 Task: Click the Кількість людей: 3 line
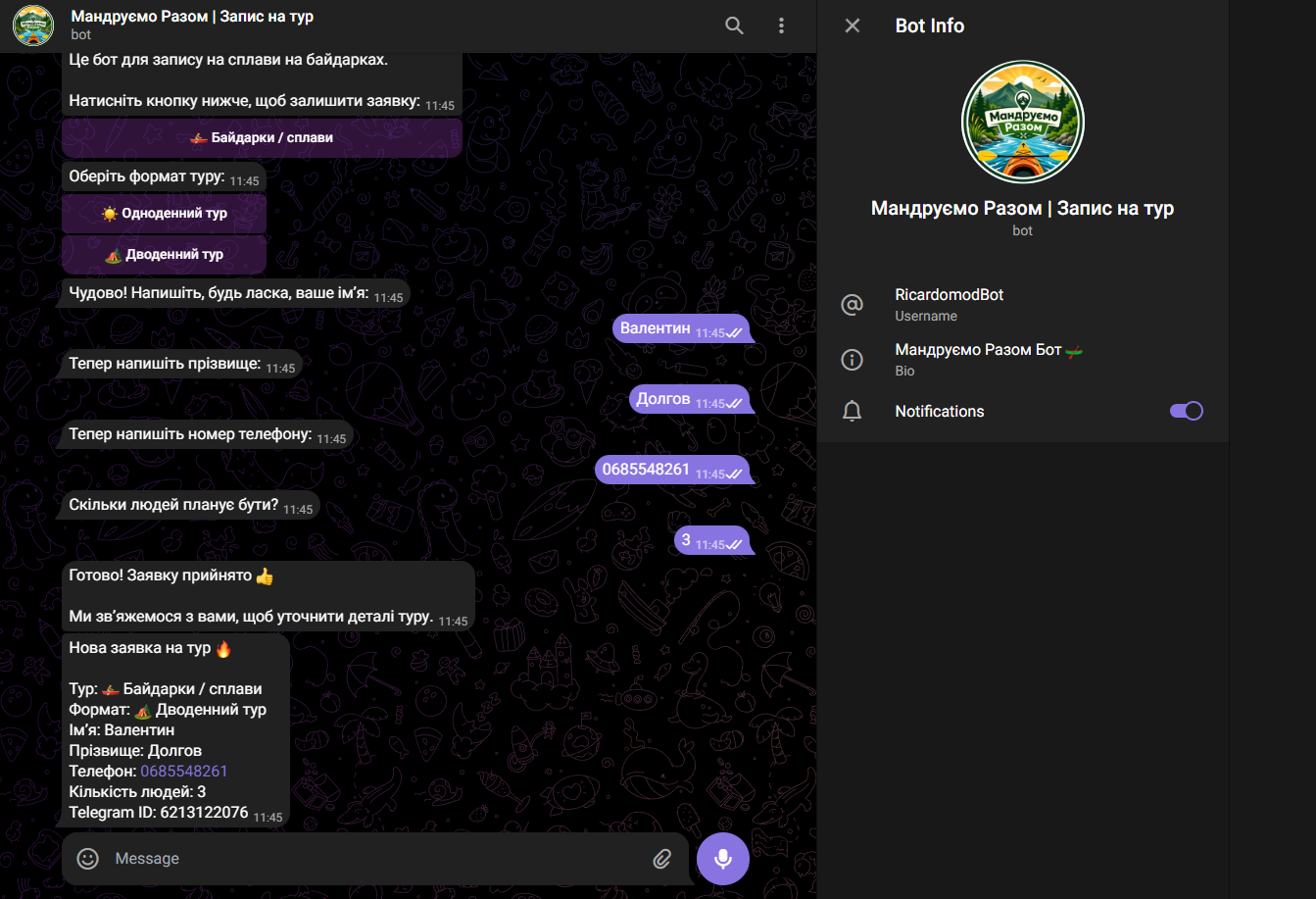pyautogui.click(x=137, y=792)
